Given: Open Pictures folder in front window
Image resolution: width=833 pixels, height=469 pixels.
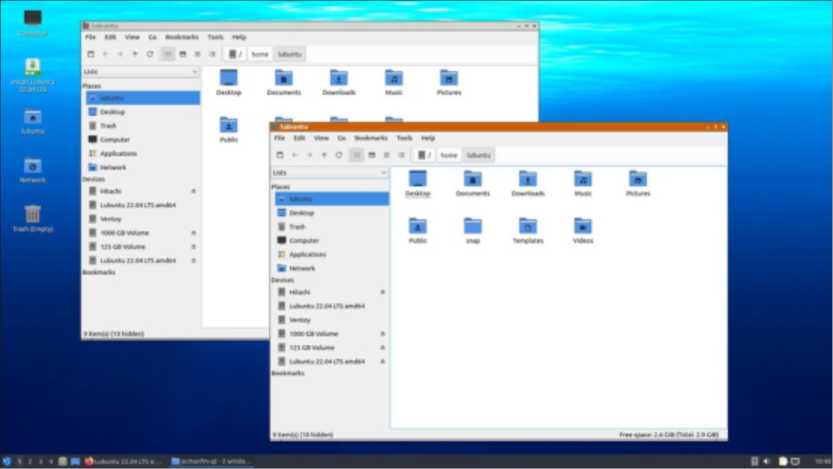Looking at the screenshot, I should pyautogui.click(x=638, y=183).
